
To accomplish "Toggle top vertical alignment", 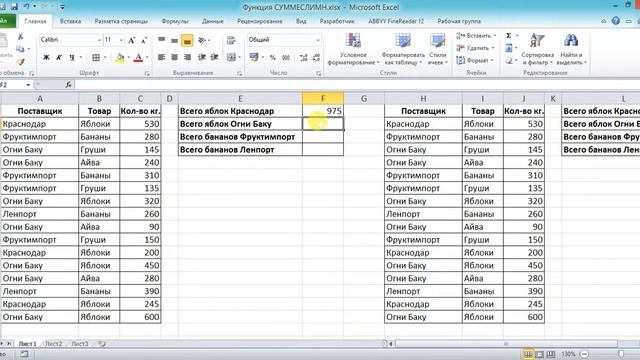I will click(x=162, y=40).
